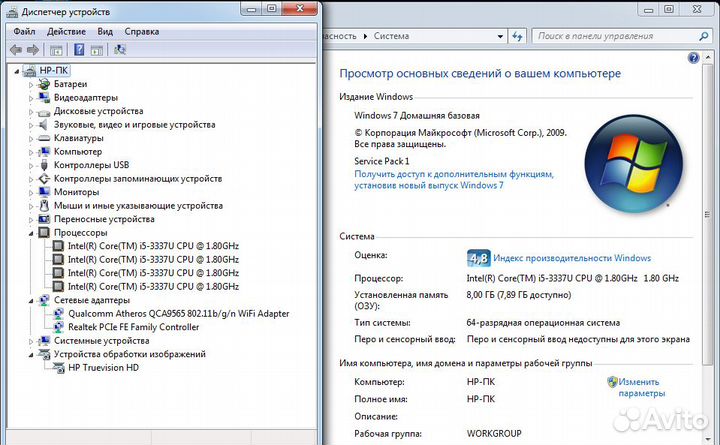Screen dimensions: 720x445
Task: Collapse the HP-ПК root node
Action: pos(17,71)
